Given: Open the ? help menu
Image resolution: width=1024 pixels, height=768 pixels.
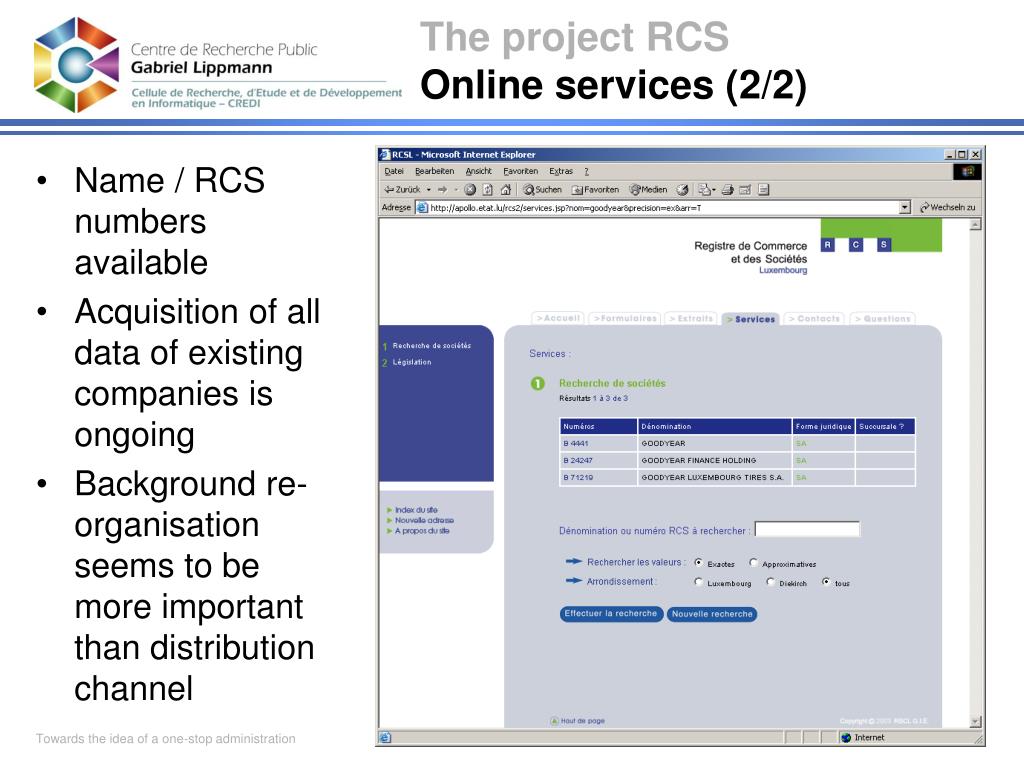Looking at the screenshot, I should click(x=586, y=171).
